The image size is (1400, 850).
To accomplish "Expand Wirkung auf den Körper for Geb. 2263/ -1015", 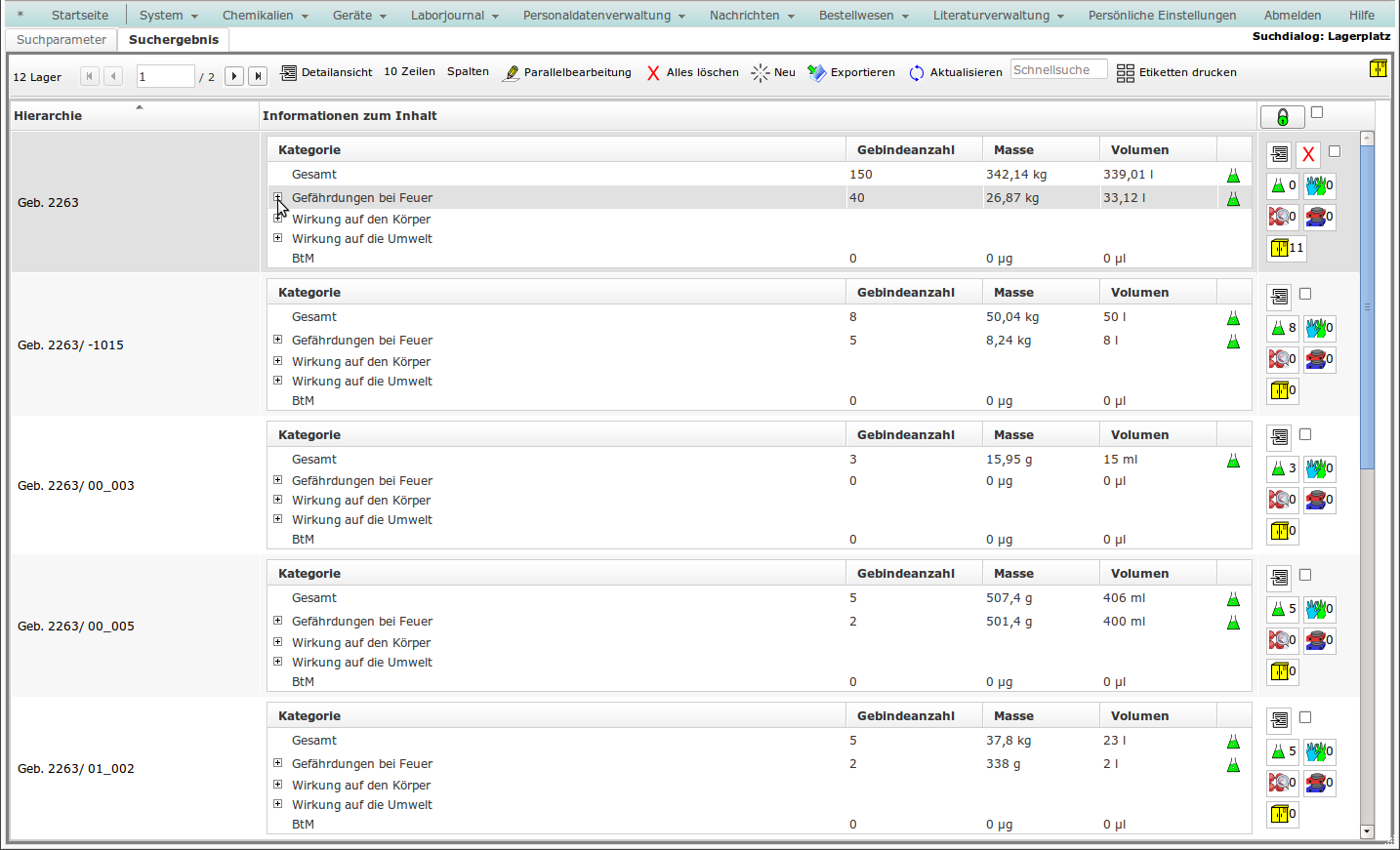I will [278, 361].
